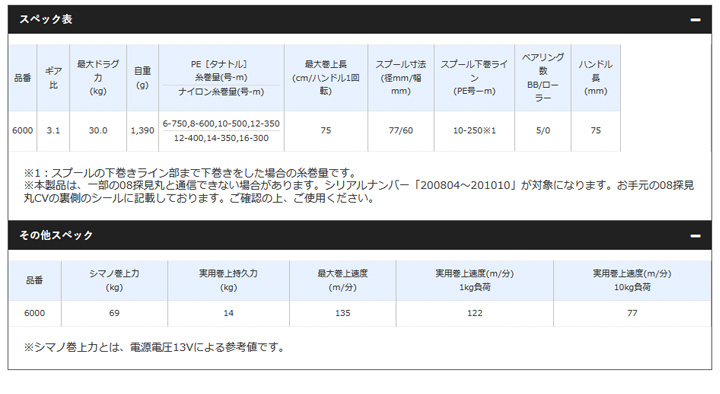The height and width of the screenshot is (394, 720).
Task: Select the 品番 column header in spec table
Action: click(22, 78)
